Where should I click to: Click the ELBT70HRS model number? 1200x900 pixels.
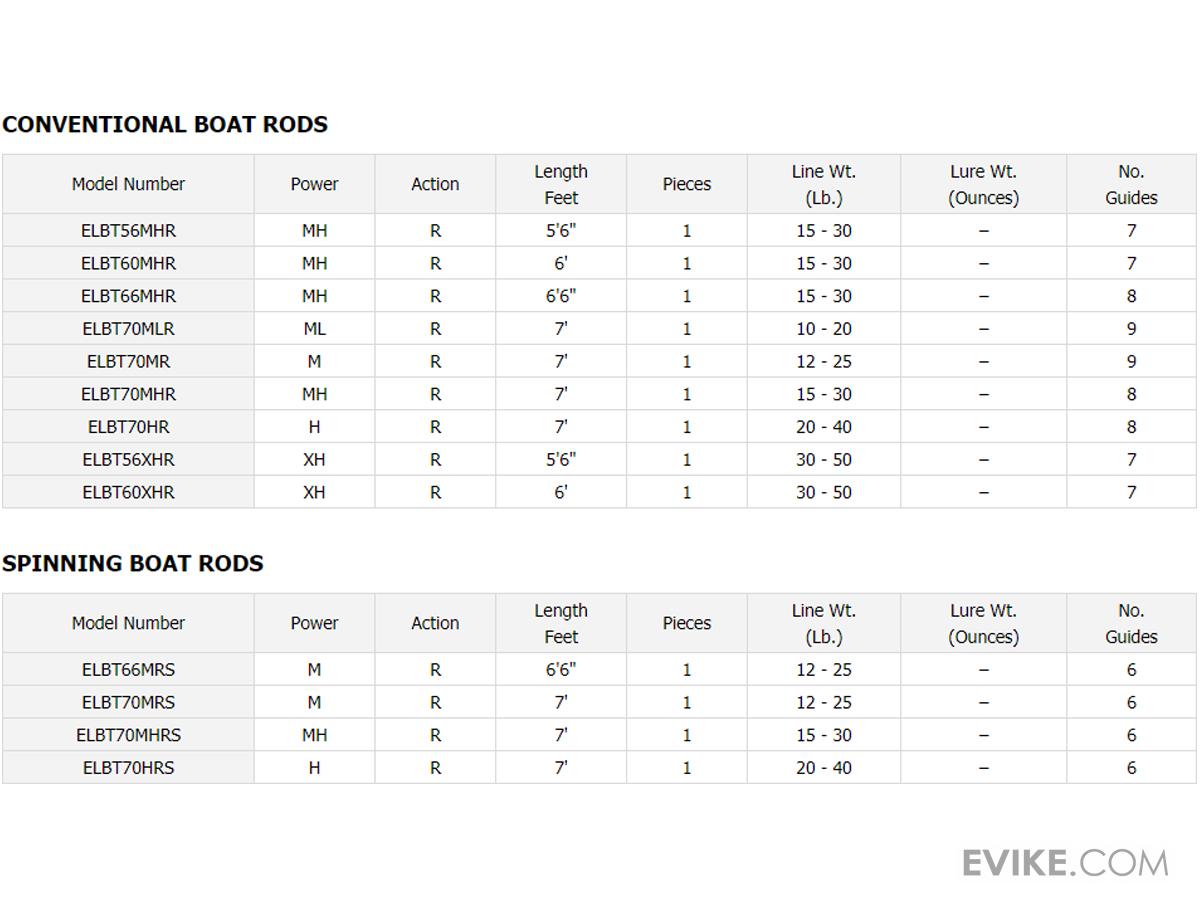[128, 768]
